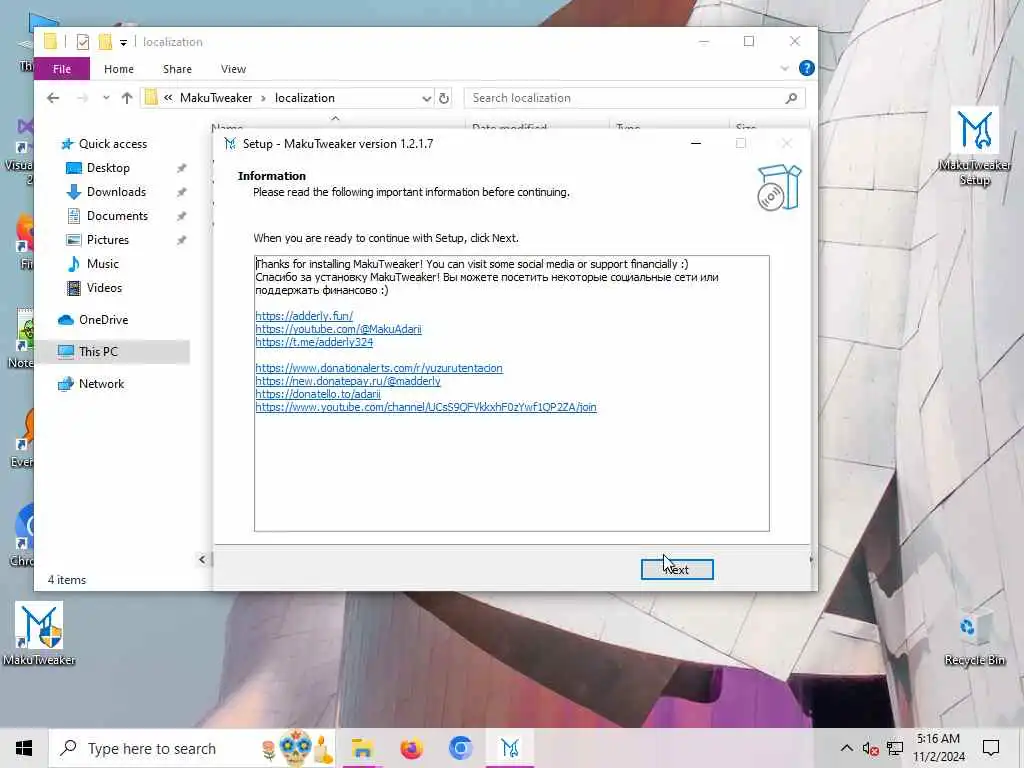Click the search magnifier icon in Explorer
Screen dimensions: 1024x768
click(x=791, y=98)
